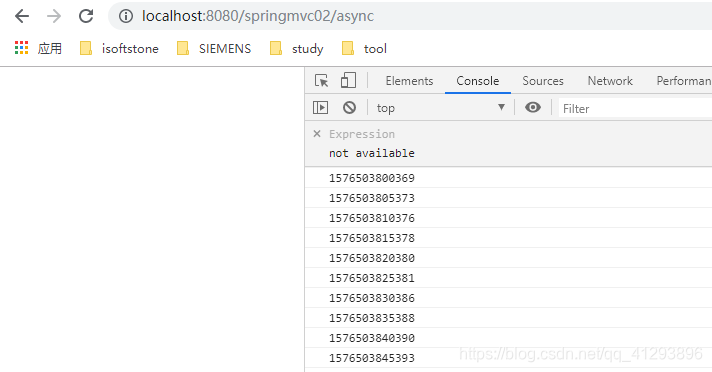Show the console sidebar
The image size is (712, 372).
point(321,108)
